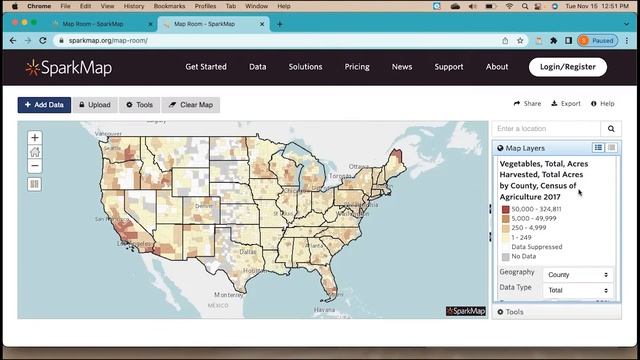Reload the page in Chrome
This screenshot has width=640, height=360.
43,40
